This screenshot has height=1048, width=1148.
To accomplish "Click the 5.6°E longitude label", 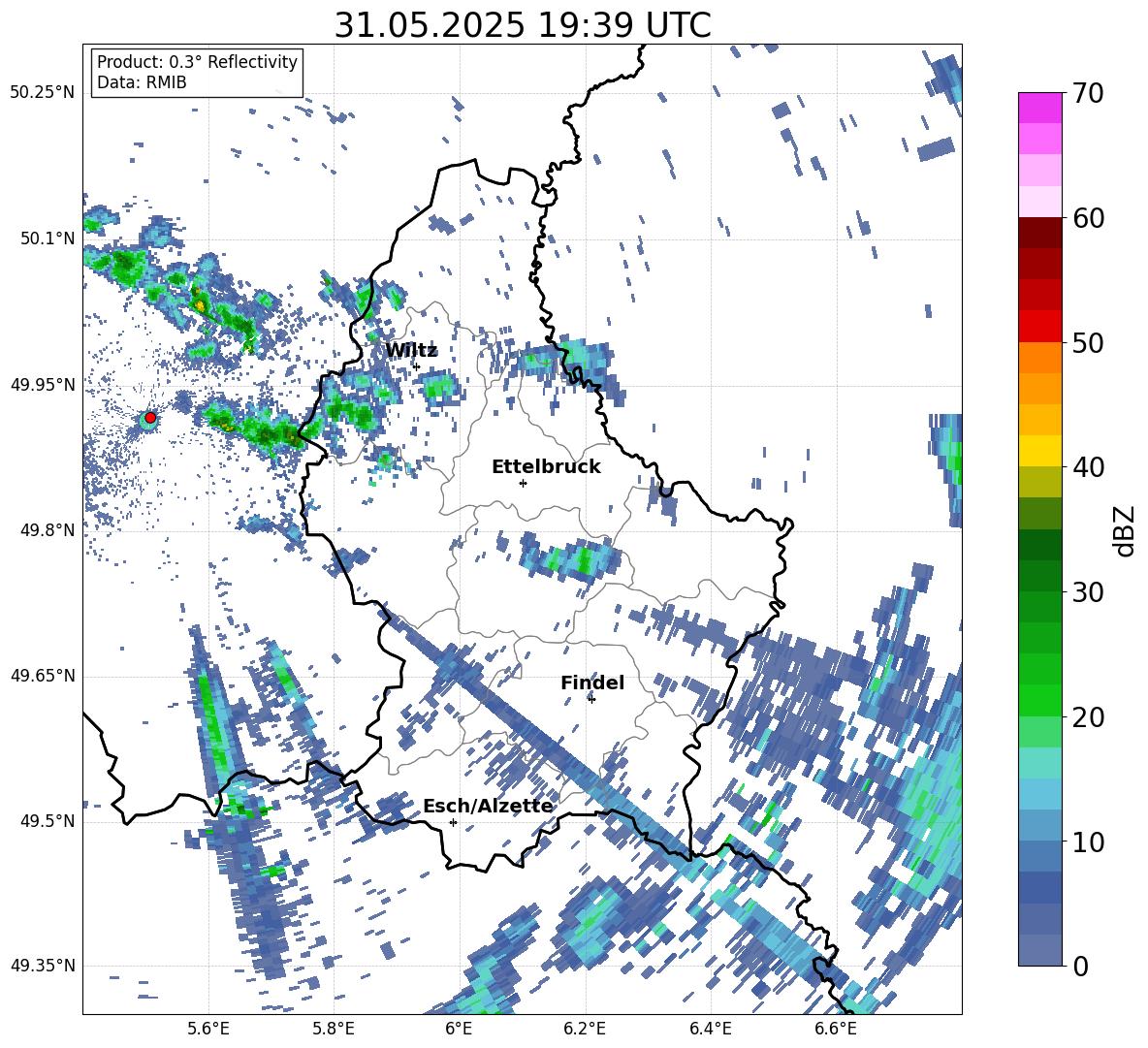I will pyautogui.click(x=207, y=1029).
